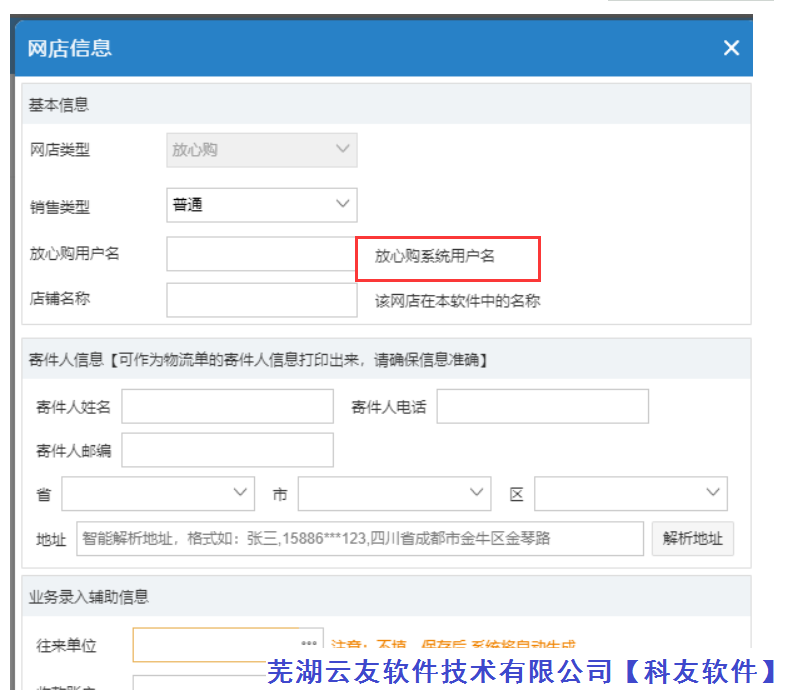
Task: Click into the 店铺名称 text box
Action: point(261,299)
